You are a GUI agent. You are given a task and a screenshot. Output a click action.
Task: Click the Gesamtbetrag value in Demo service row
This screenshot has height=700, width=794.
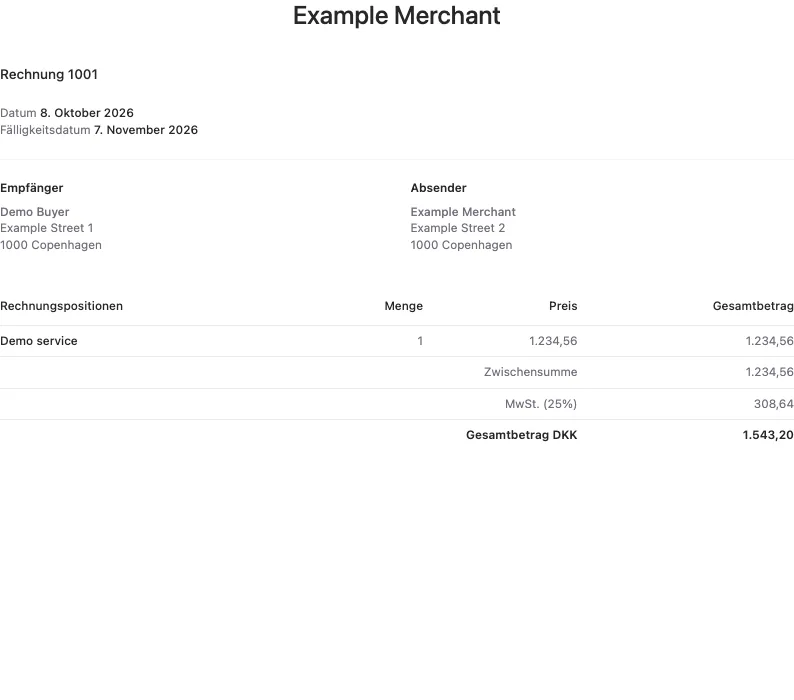[x=769, y=341]
